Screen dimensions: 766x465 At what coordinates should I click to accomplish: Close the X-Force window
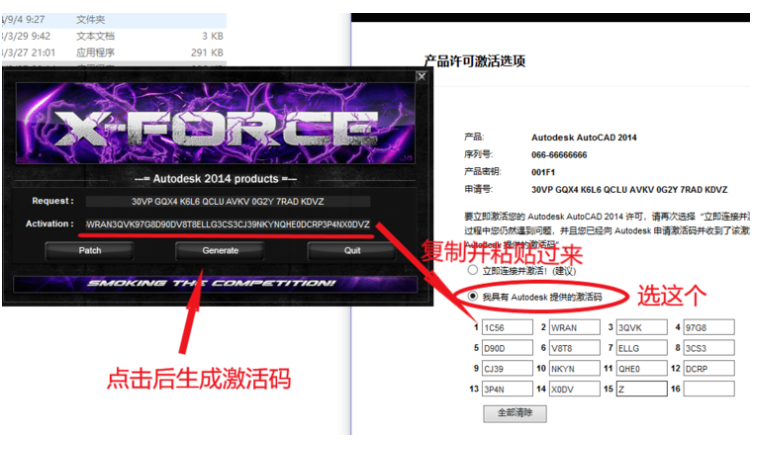[421, 76]
